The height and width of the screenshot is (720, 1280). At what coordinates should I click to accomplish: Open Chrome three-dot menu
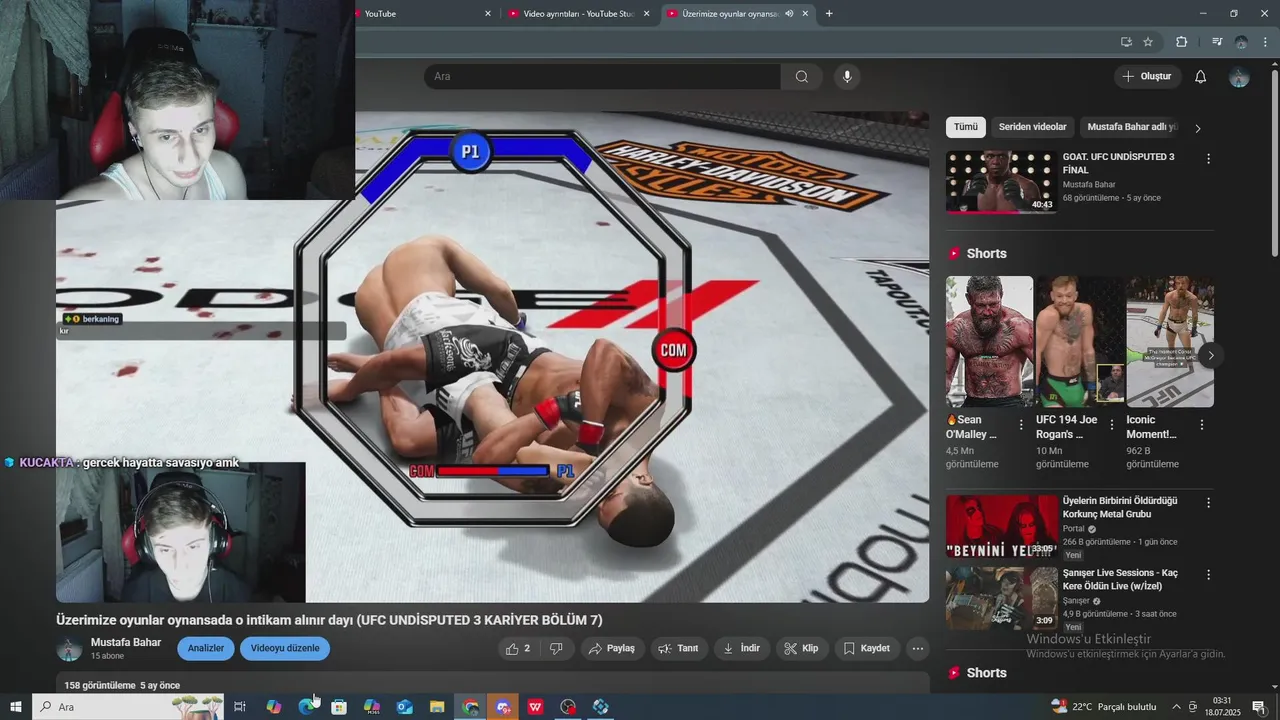click(x=1267, y=42)
